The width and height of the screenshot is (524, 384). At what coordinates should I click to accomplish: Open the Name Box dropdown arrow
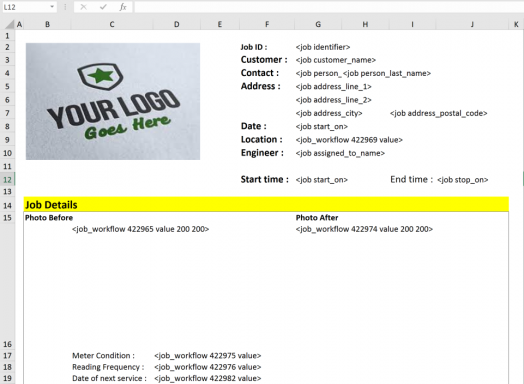tap(52, 7)
